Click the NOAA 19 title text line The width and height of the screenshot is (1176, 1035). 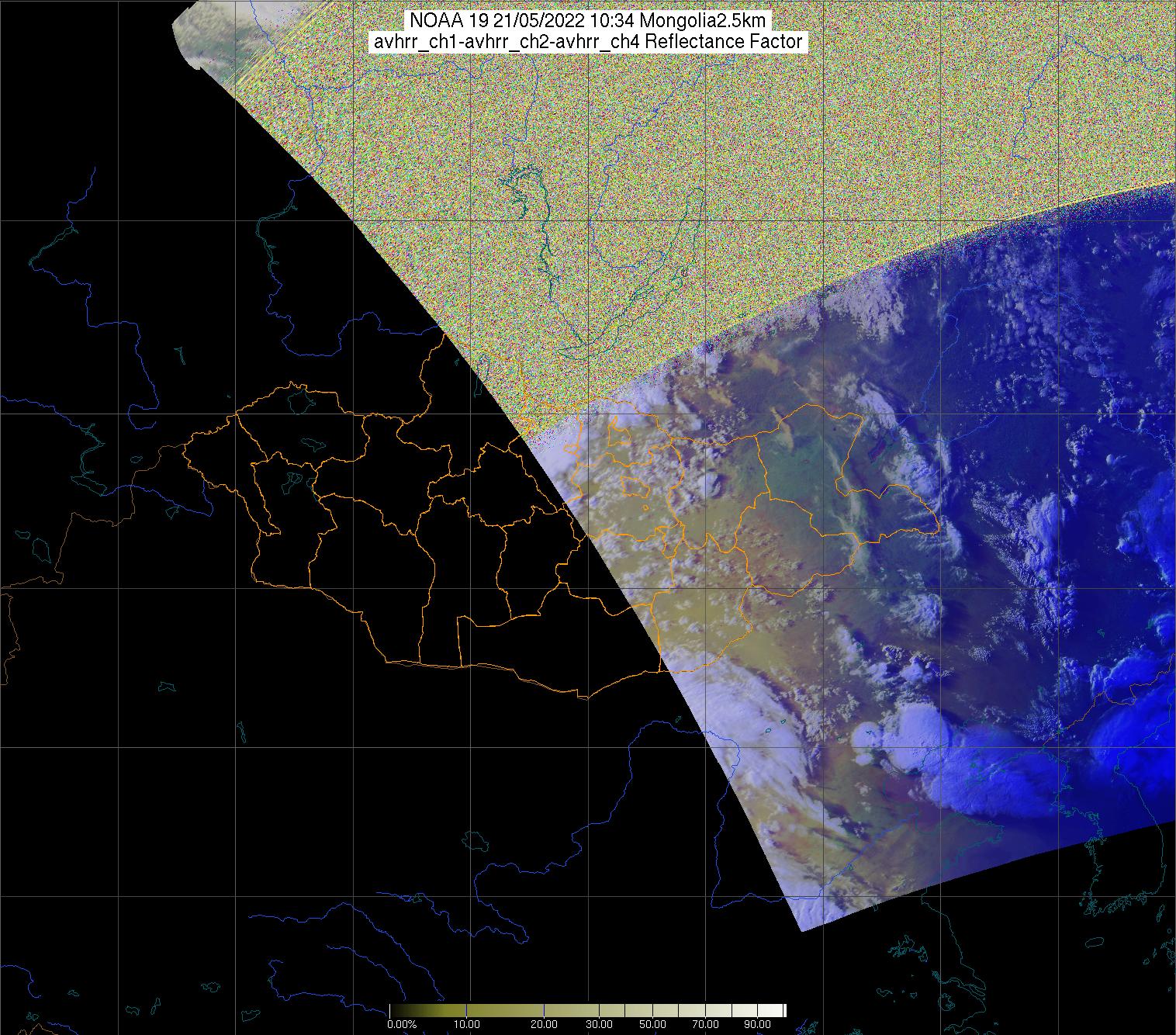click(x=588, y=21)
